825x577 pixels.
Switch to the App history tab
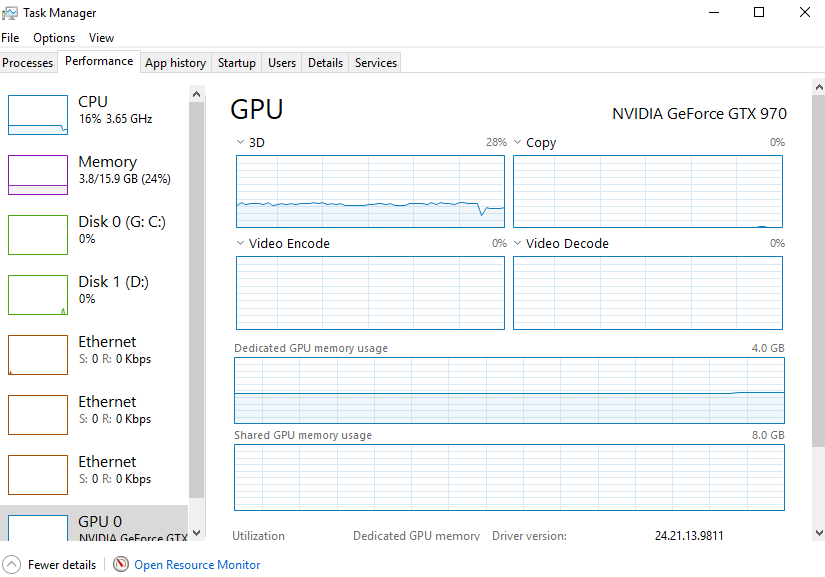point(176,63)
